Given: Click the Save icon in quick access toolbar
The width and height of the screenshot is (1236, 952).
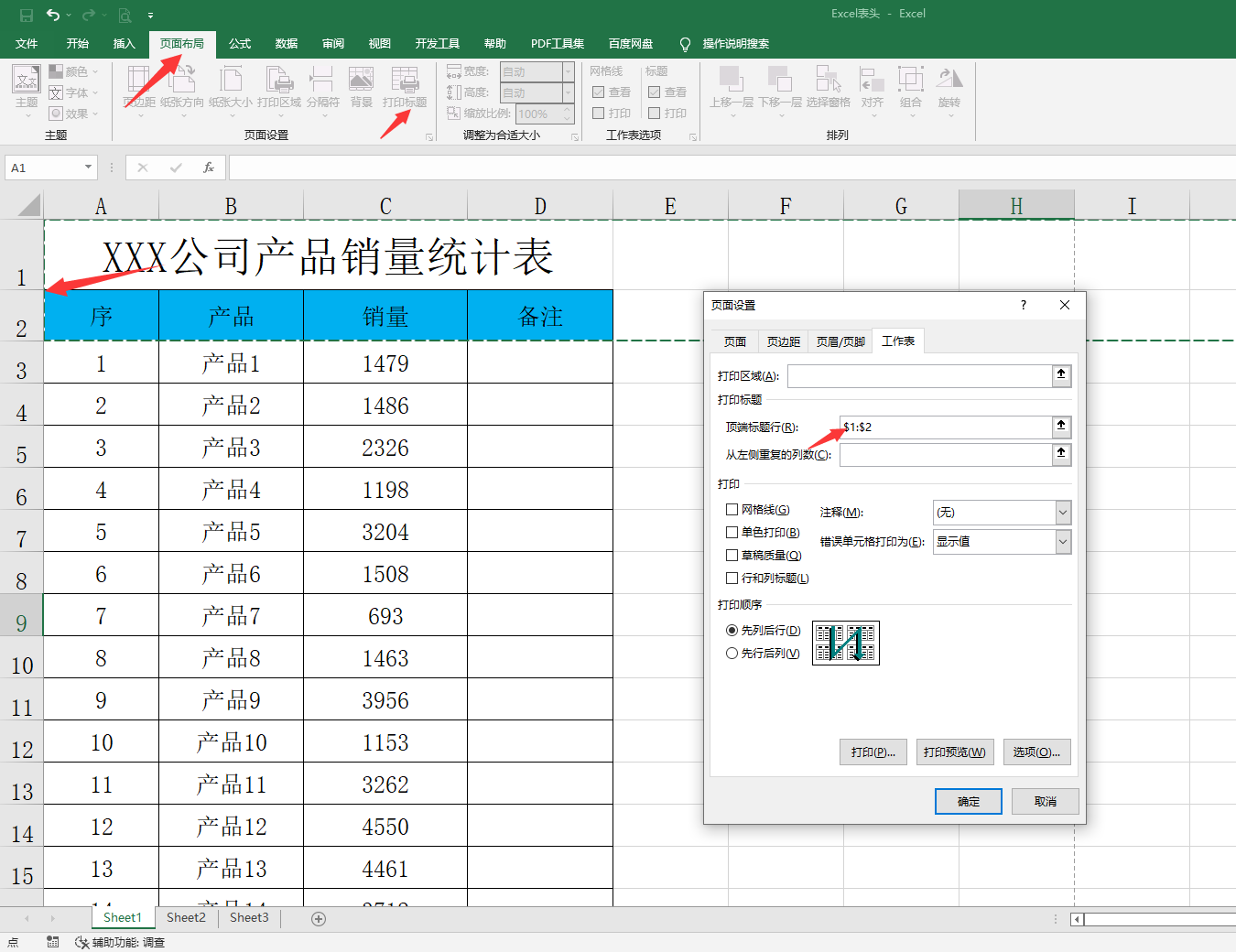Looking at the screenshot, I should 27,15.
